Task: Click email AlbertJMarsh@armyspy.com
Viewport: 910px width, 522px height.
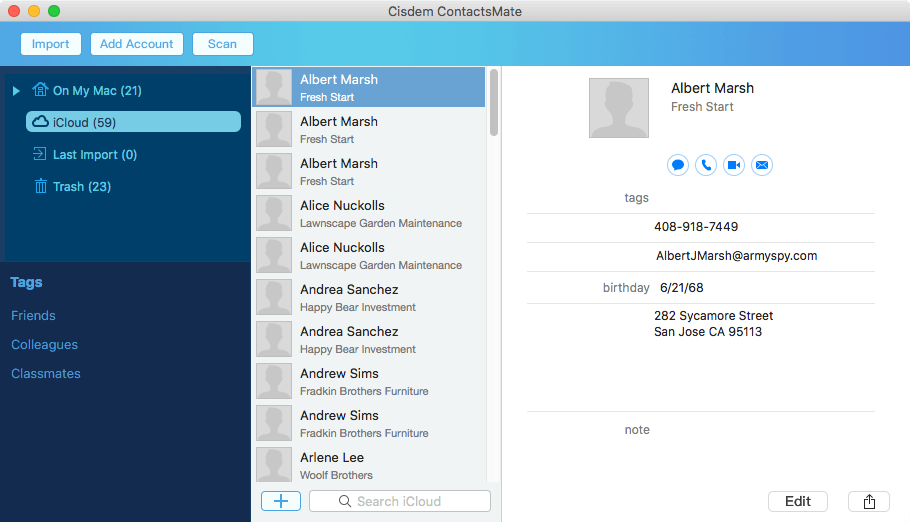Action: click(736, 255)
